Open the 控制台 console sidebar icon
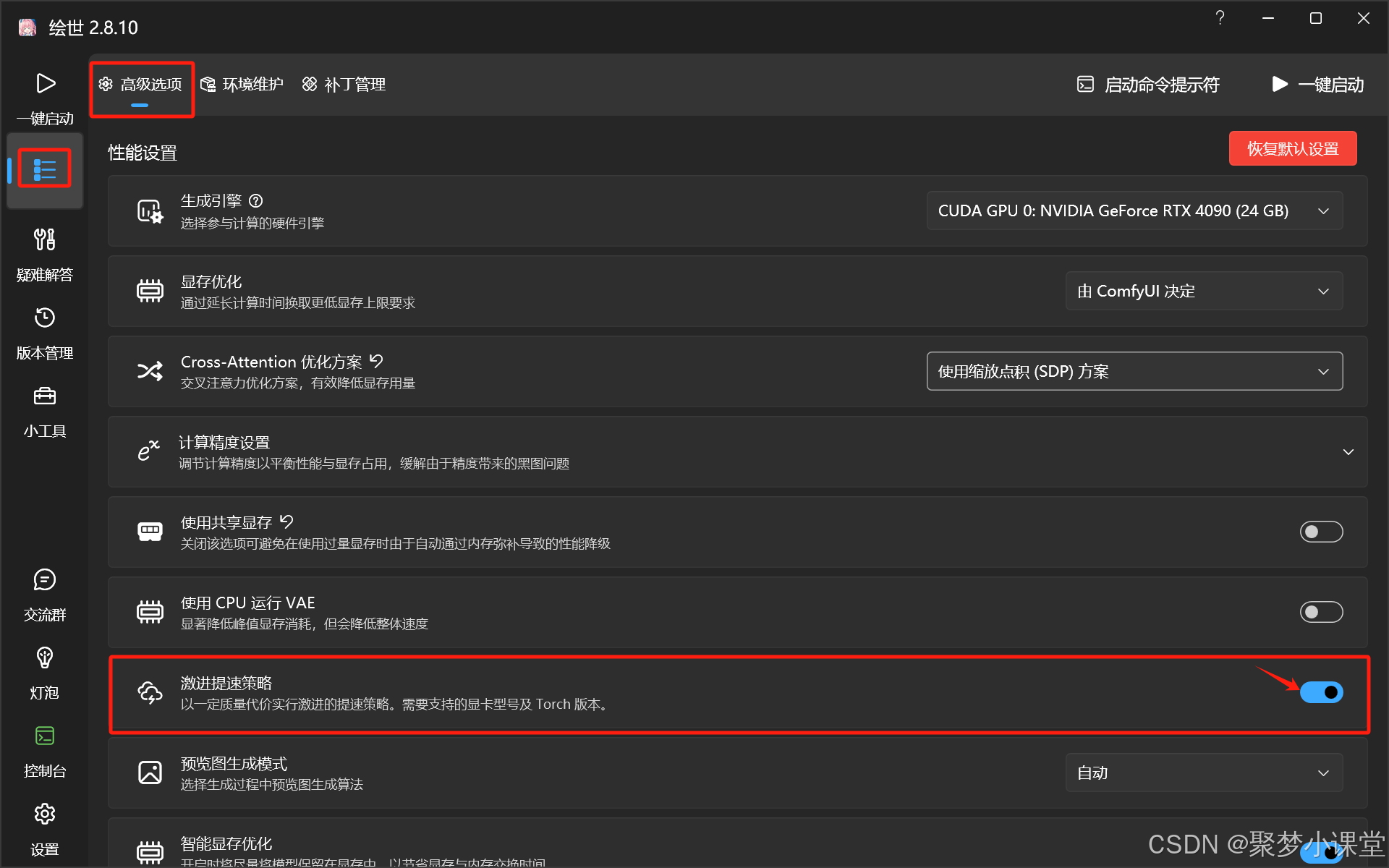Screen dimensions: 1389x868 (45, 736)
